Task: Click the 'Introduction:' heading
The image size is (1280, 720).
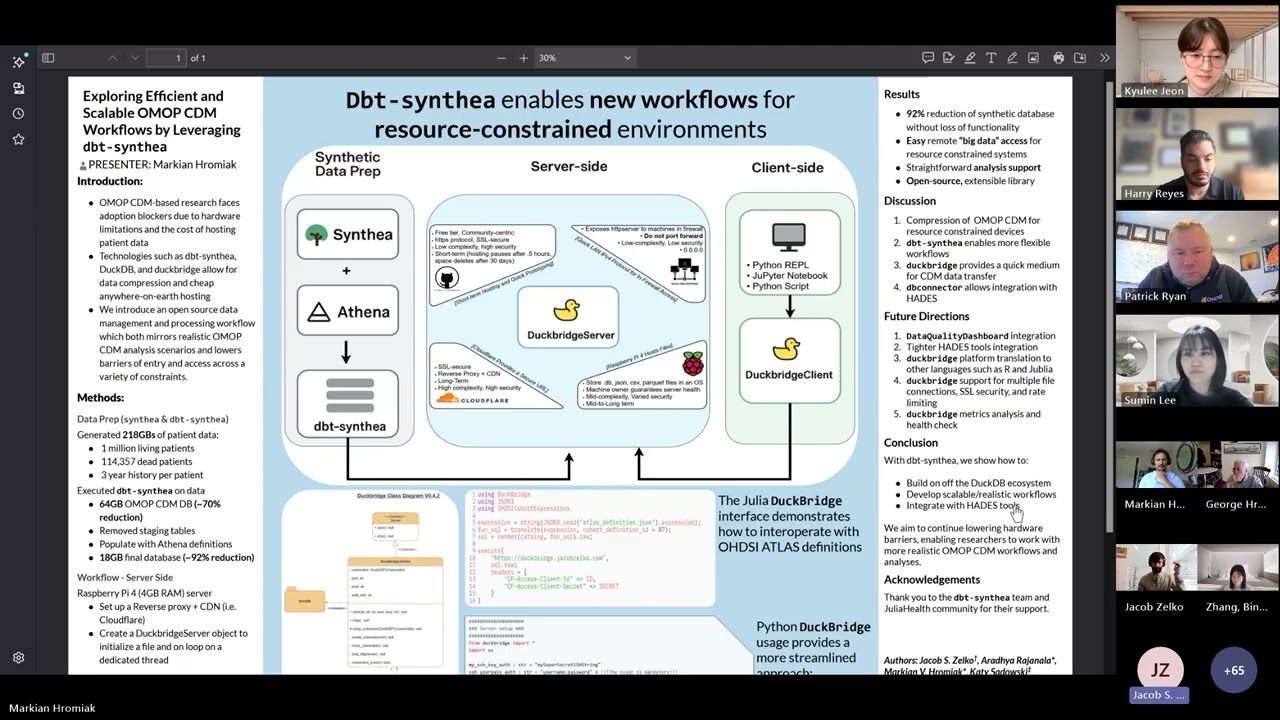Action: [x=110, y=181]
